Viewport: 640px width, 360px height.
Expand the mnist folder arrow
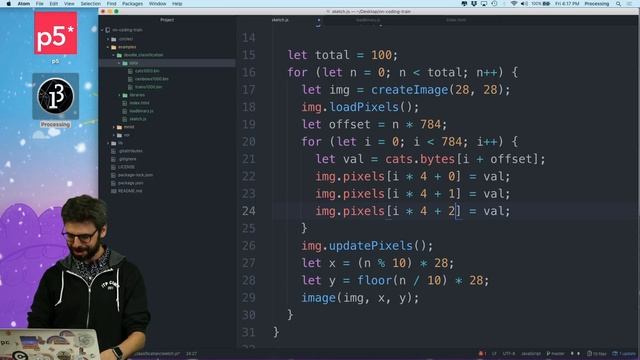pyautogui.click(x=114, y=127)
